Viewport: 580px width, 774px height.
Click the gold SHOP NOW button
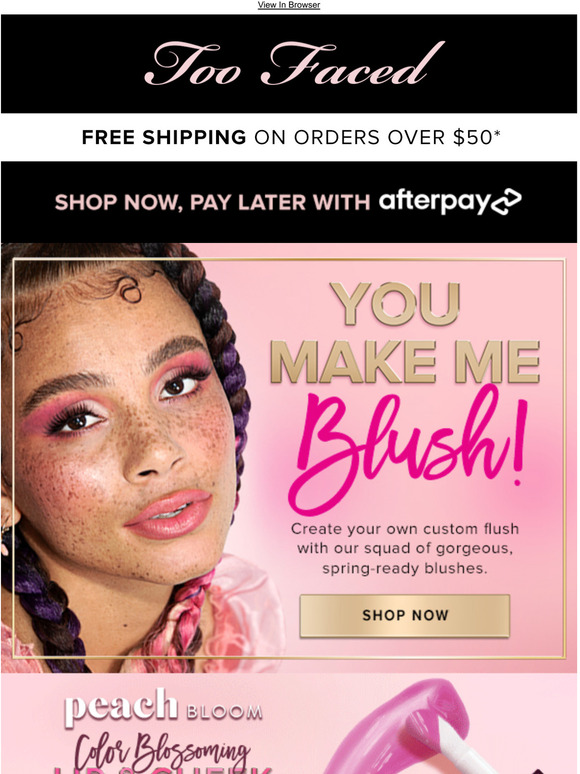click(405, 615)
